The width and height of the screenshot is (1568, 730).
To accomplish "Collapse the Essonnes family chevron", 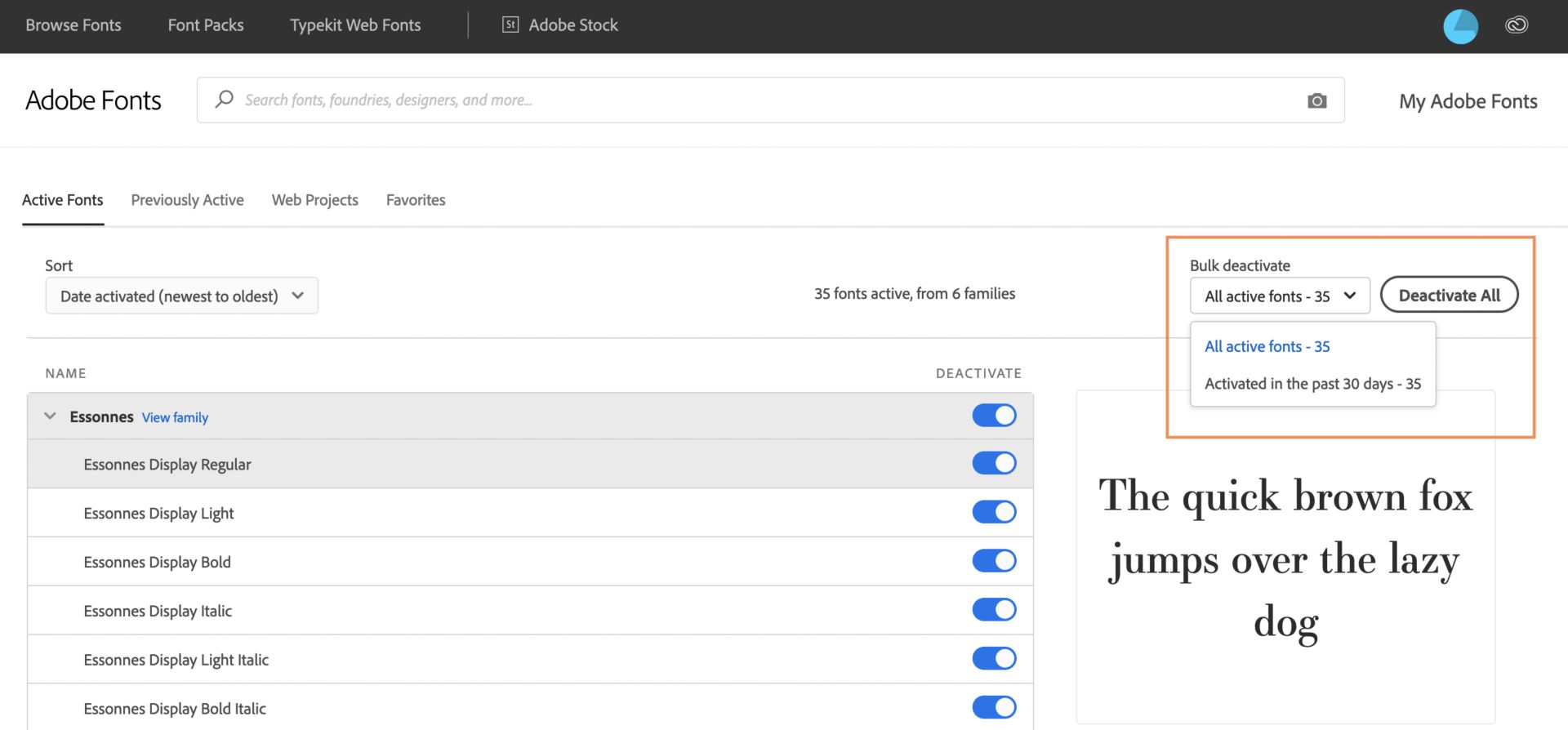I will click(x=50, y=416).
